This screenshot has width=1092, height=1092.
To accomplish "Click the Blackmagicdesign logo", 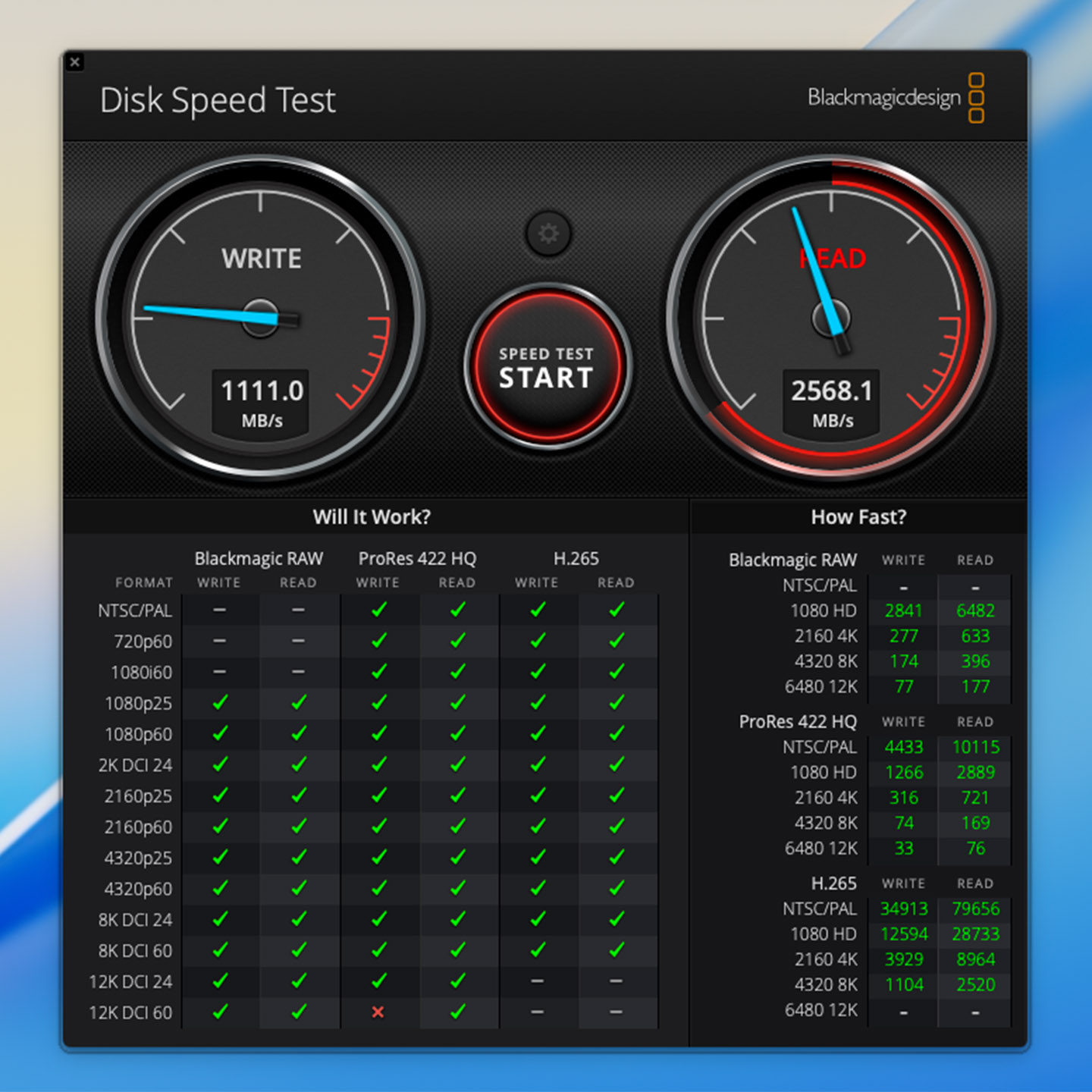I will 896,98.
